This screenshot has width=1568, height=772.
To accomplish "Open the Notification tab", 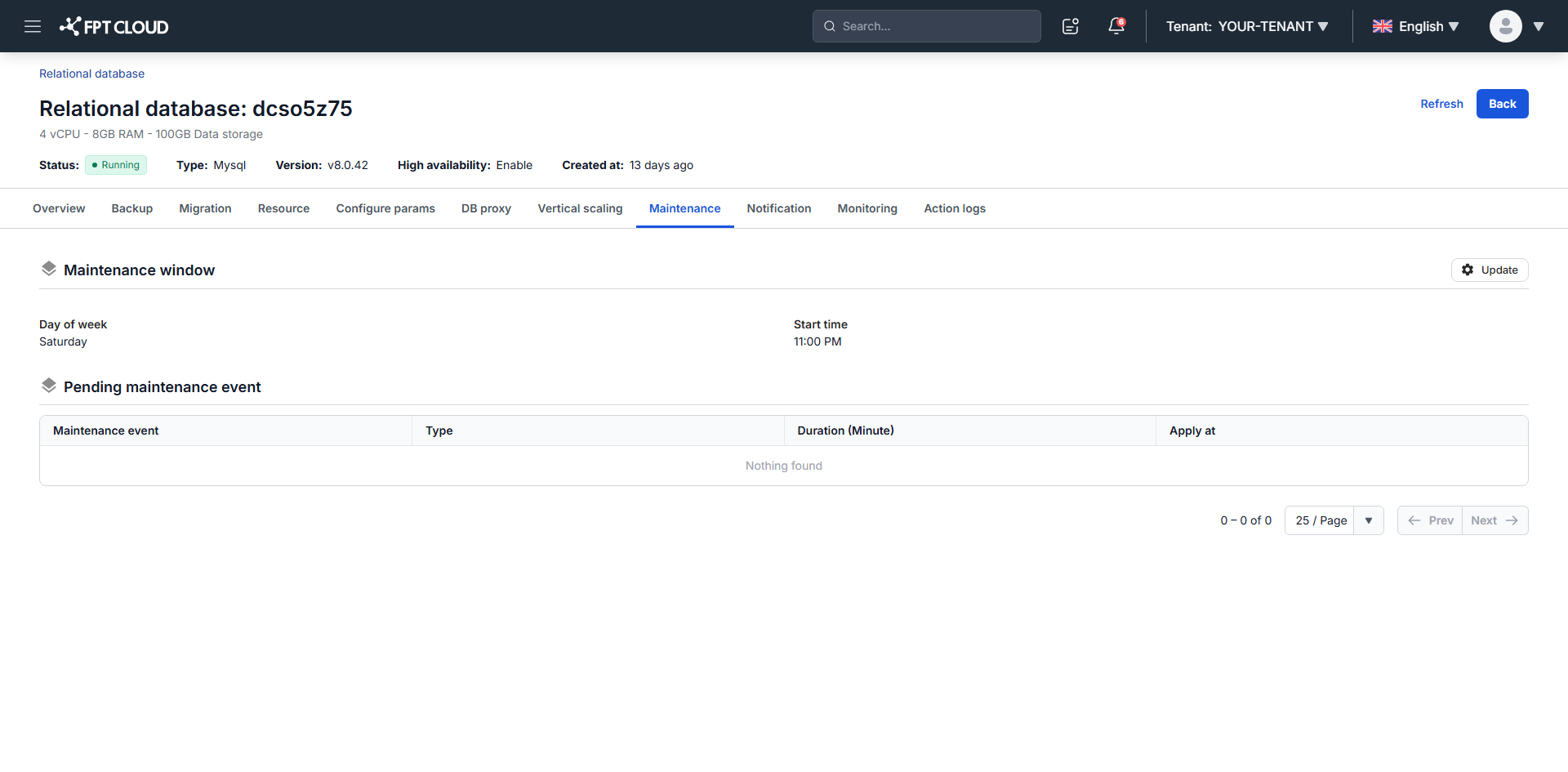I will (779, 208).
